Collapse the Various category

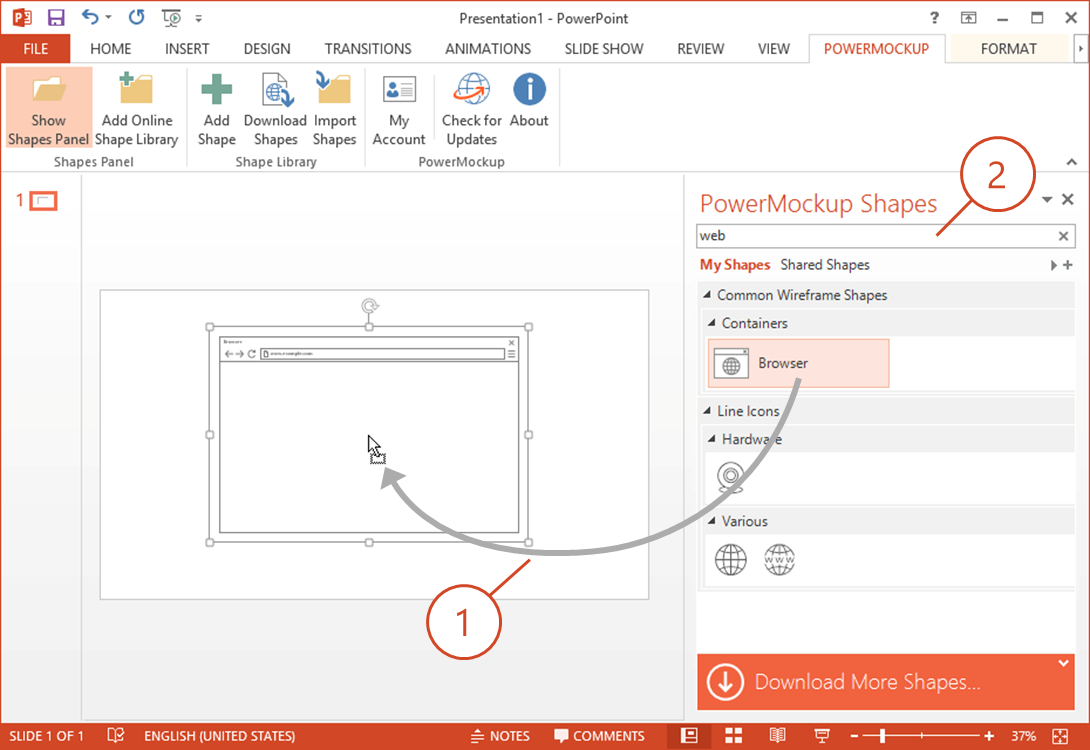[x=712, y=521]
